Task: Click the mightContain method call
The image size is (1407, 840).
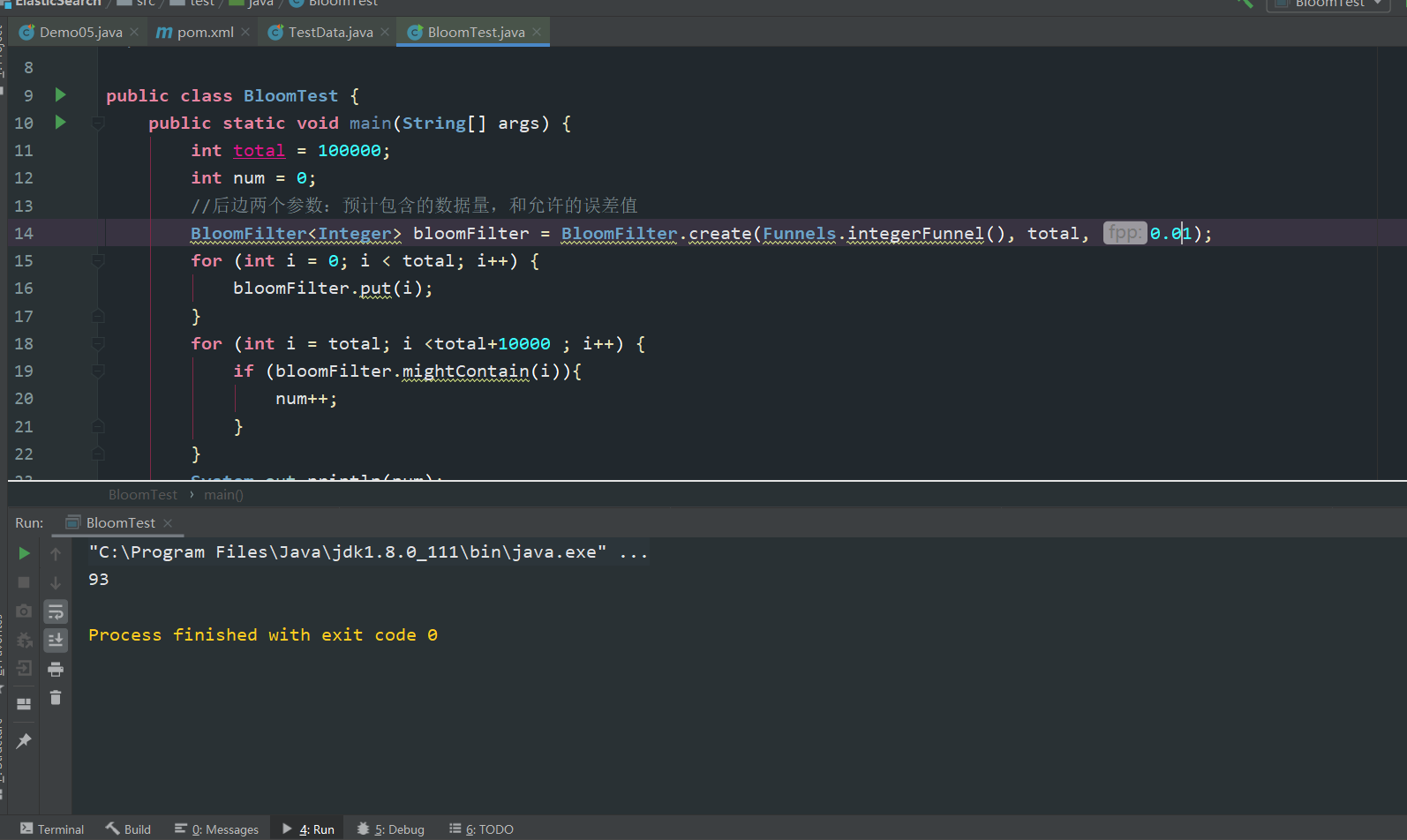Action: click(466, 371)
